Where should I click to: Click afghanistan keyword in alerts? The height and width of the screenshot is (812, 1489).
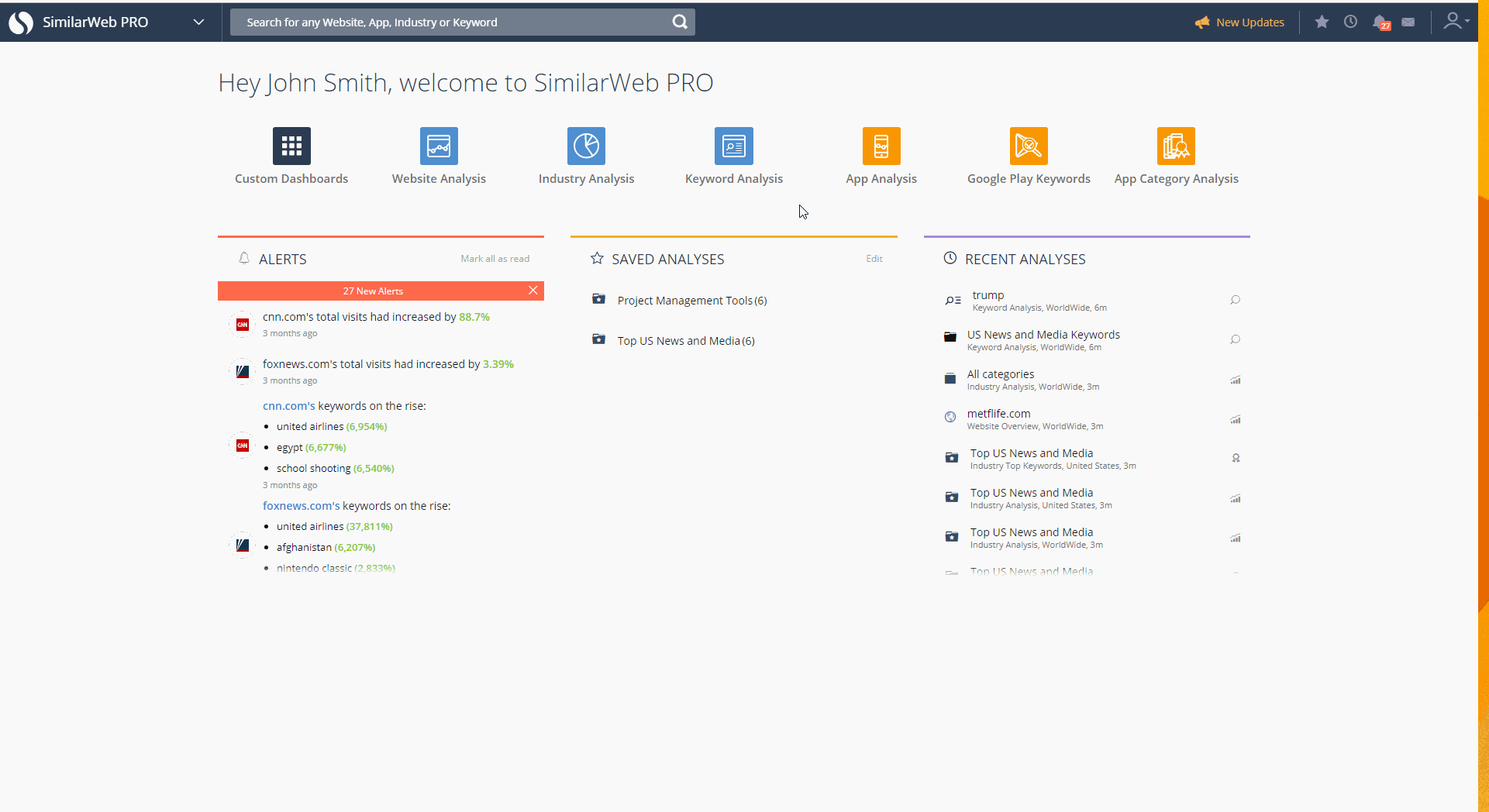tap(304, 548)
